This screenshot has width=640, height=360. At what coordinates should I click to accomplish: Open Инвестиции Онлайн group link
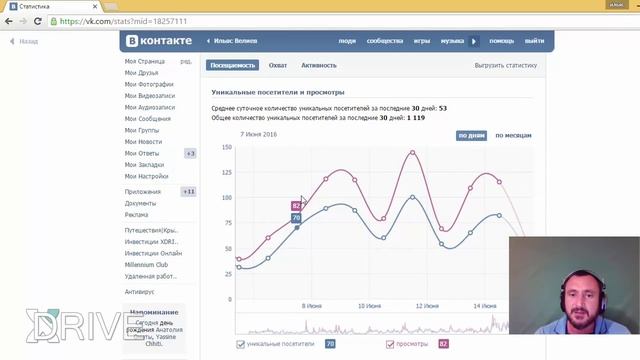click(153, 253)
